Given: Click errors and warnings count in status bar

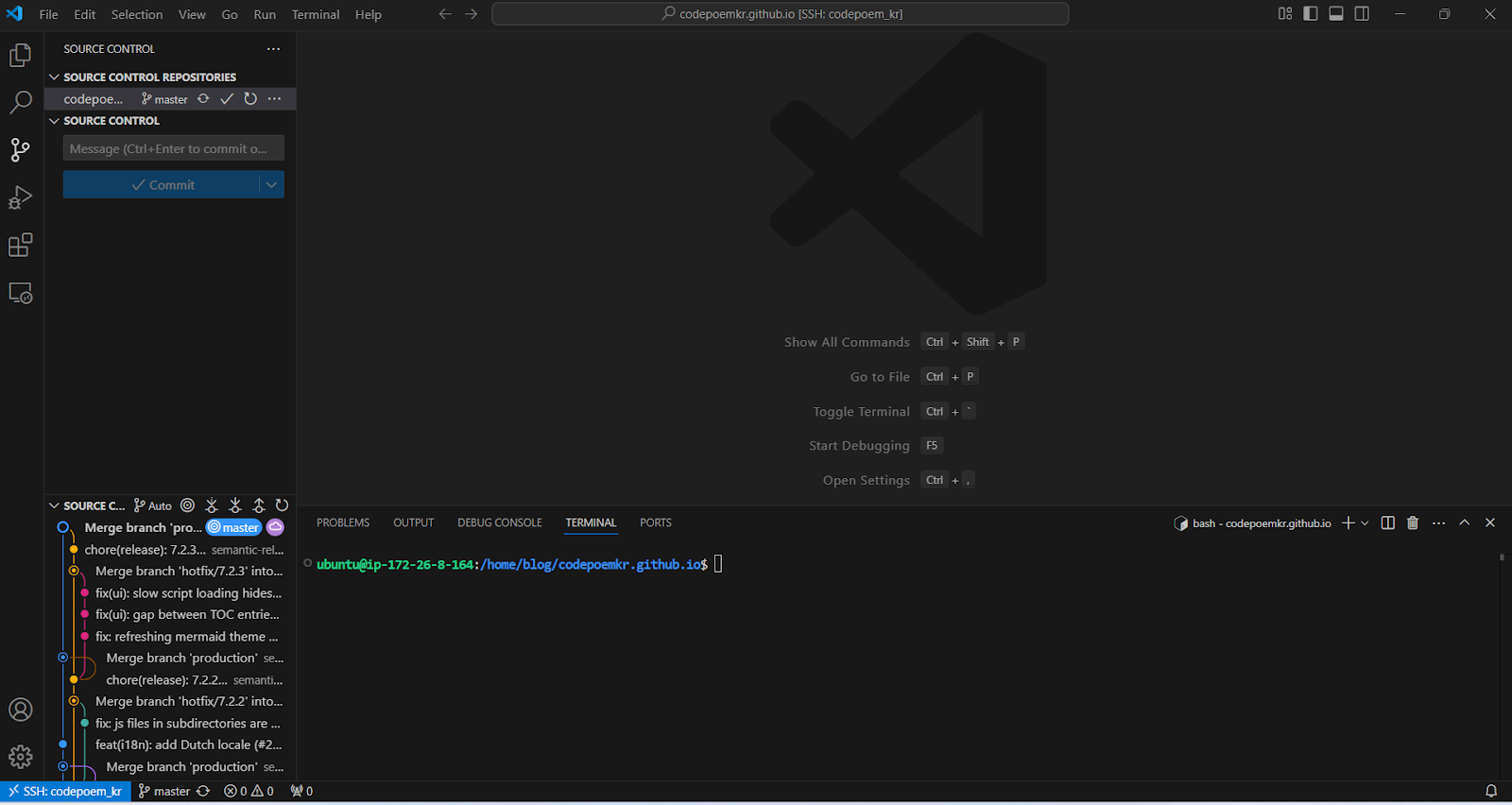Looking at the screenshot, I should tap(249, 792).
